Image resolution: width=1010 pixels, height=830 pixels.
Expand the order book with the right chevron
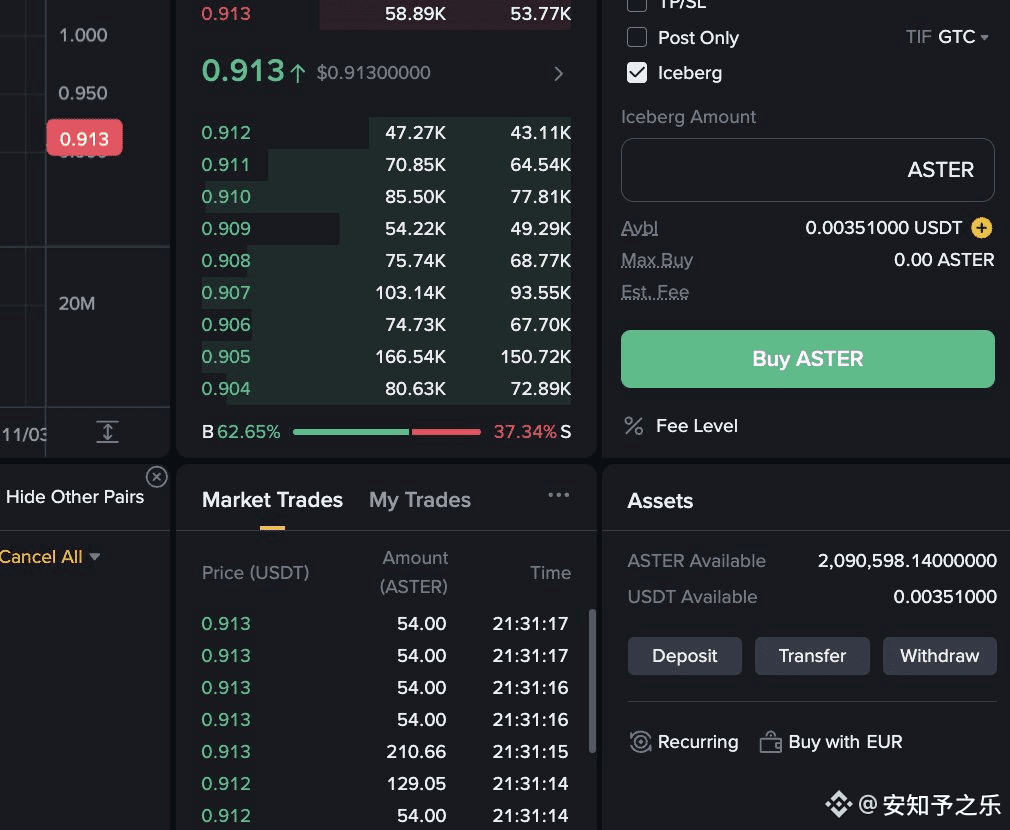558,73
